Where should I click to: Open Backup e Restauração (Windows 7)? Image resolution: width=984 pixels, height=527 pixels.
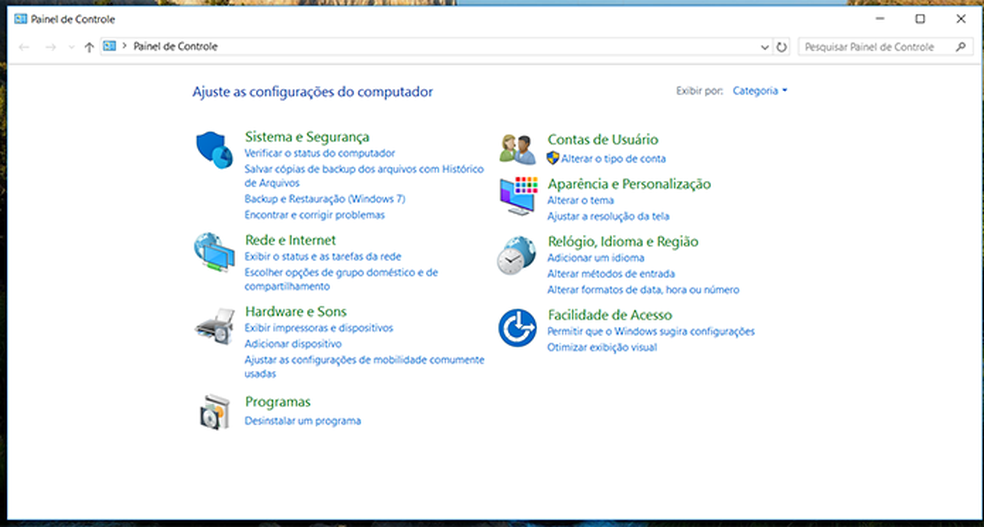[325, 199]
